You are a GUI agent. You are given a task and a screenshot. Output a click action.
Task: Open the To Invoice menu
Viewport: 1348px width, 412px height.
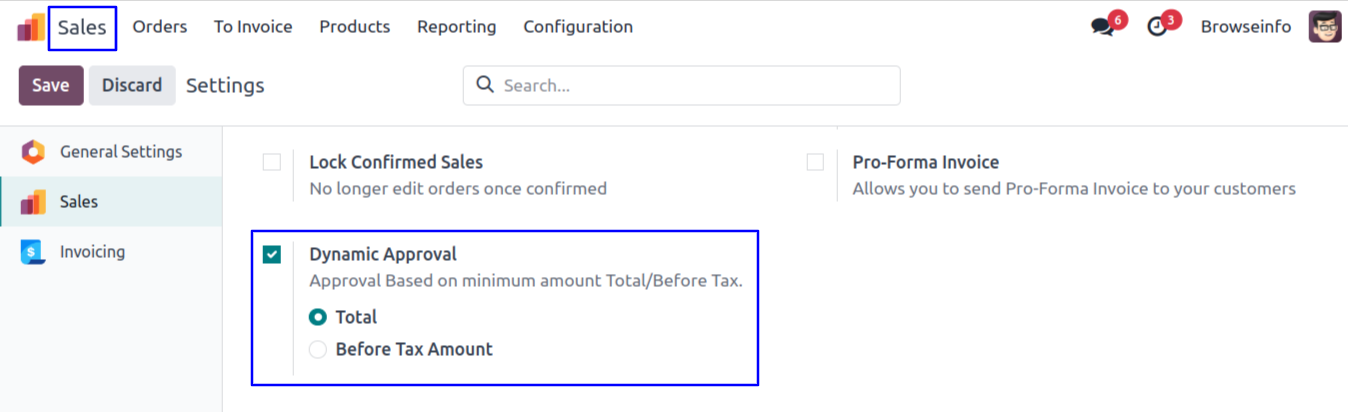(253, 27)
